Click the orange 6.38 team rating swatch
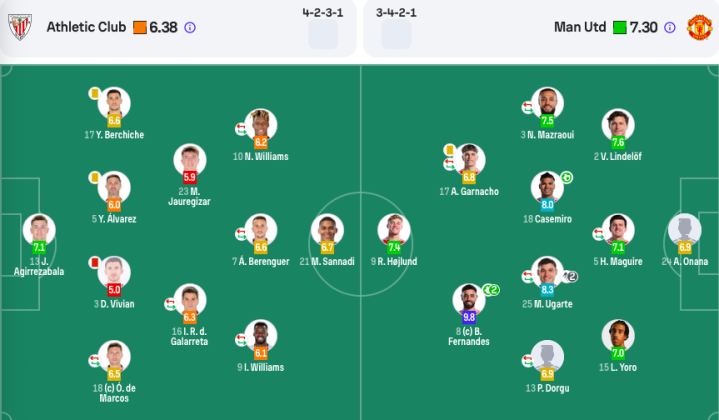Viewport: 719px width, 420px height. pos(140,28)
